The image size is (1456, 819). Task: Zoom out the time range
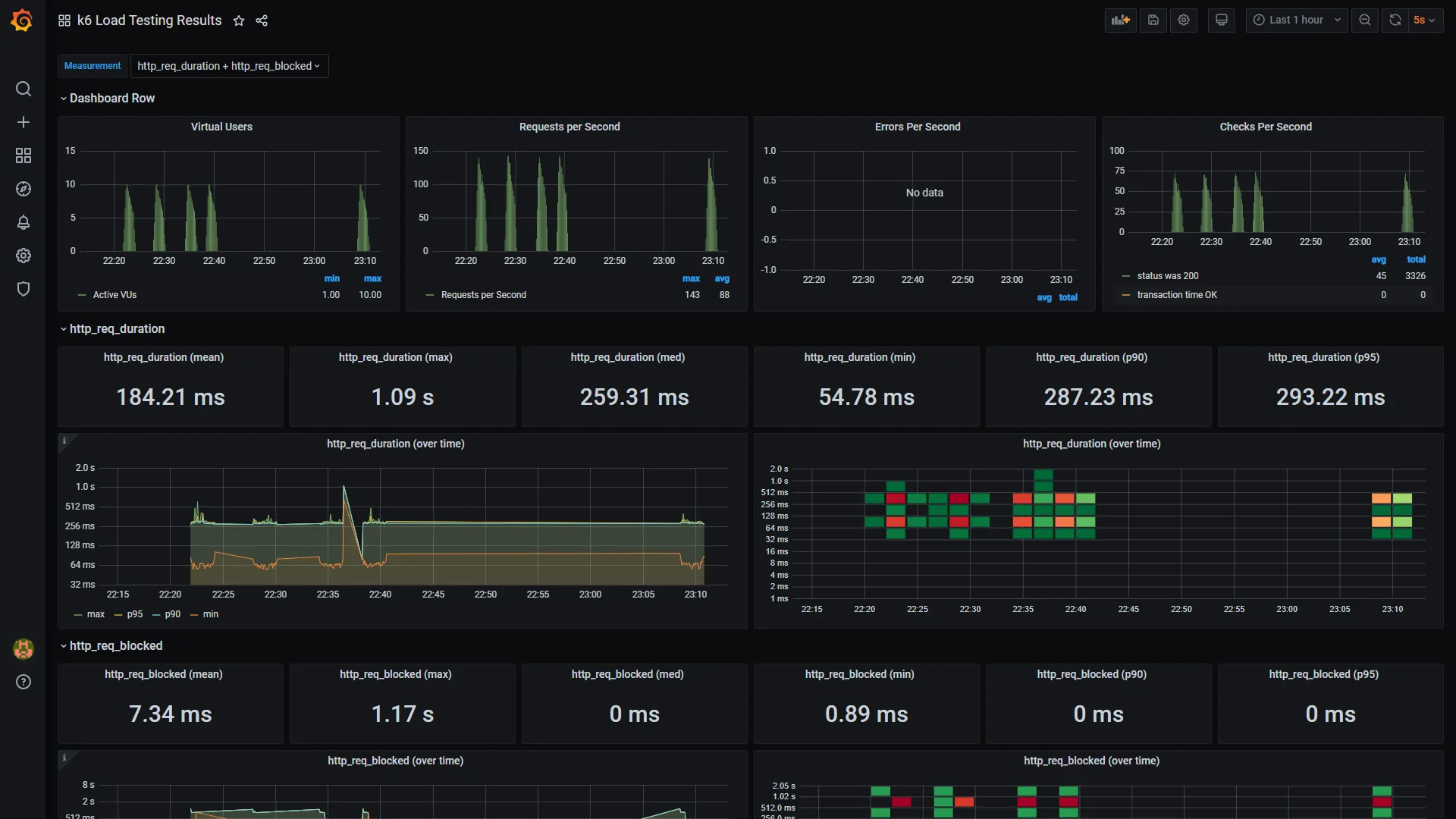pos(1365,20)
